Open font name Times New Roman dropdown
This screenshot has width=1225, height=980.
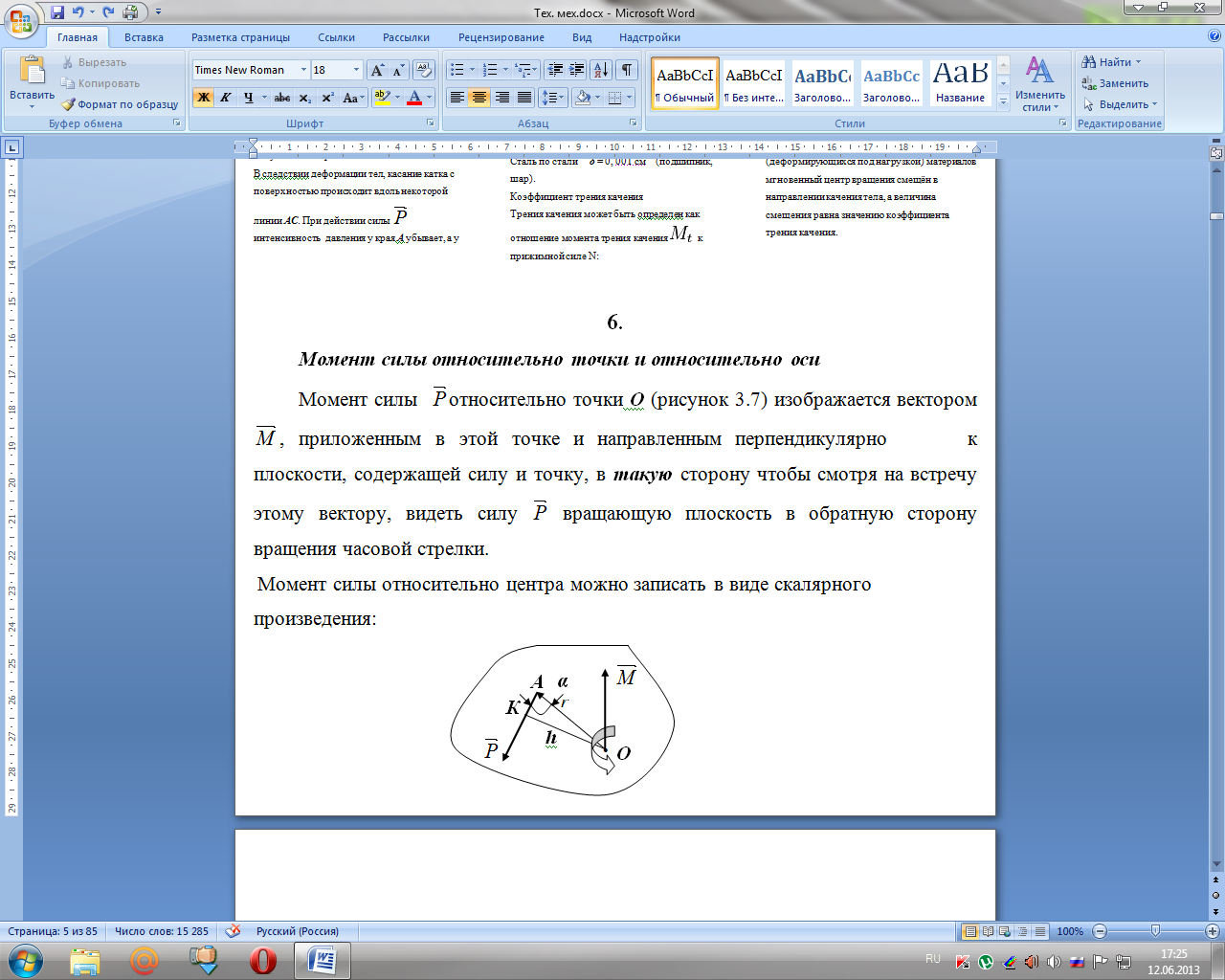coord(303,70)
